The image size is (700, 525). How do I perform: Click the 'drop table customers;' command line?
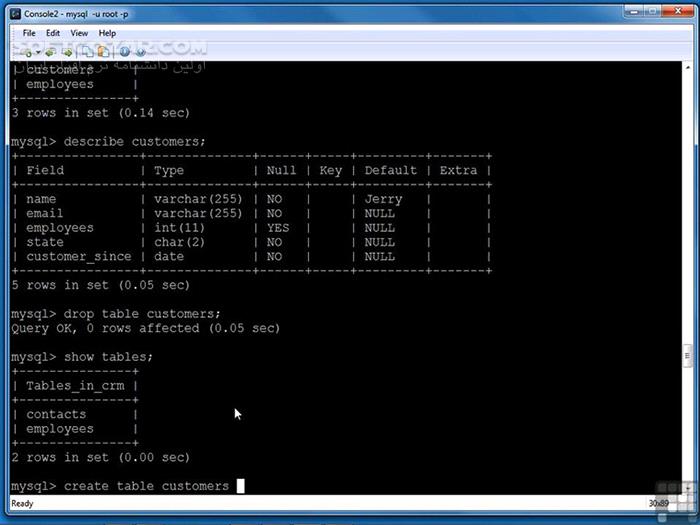tap(116, 314)
